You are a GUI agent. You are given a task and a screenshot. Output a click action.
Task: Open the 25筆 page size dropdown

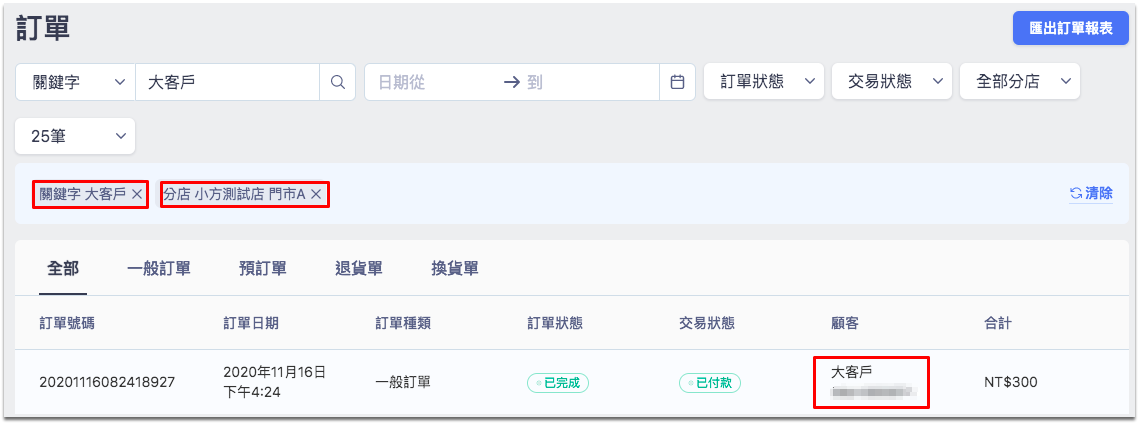75,136
